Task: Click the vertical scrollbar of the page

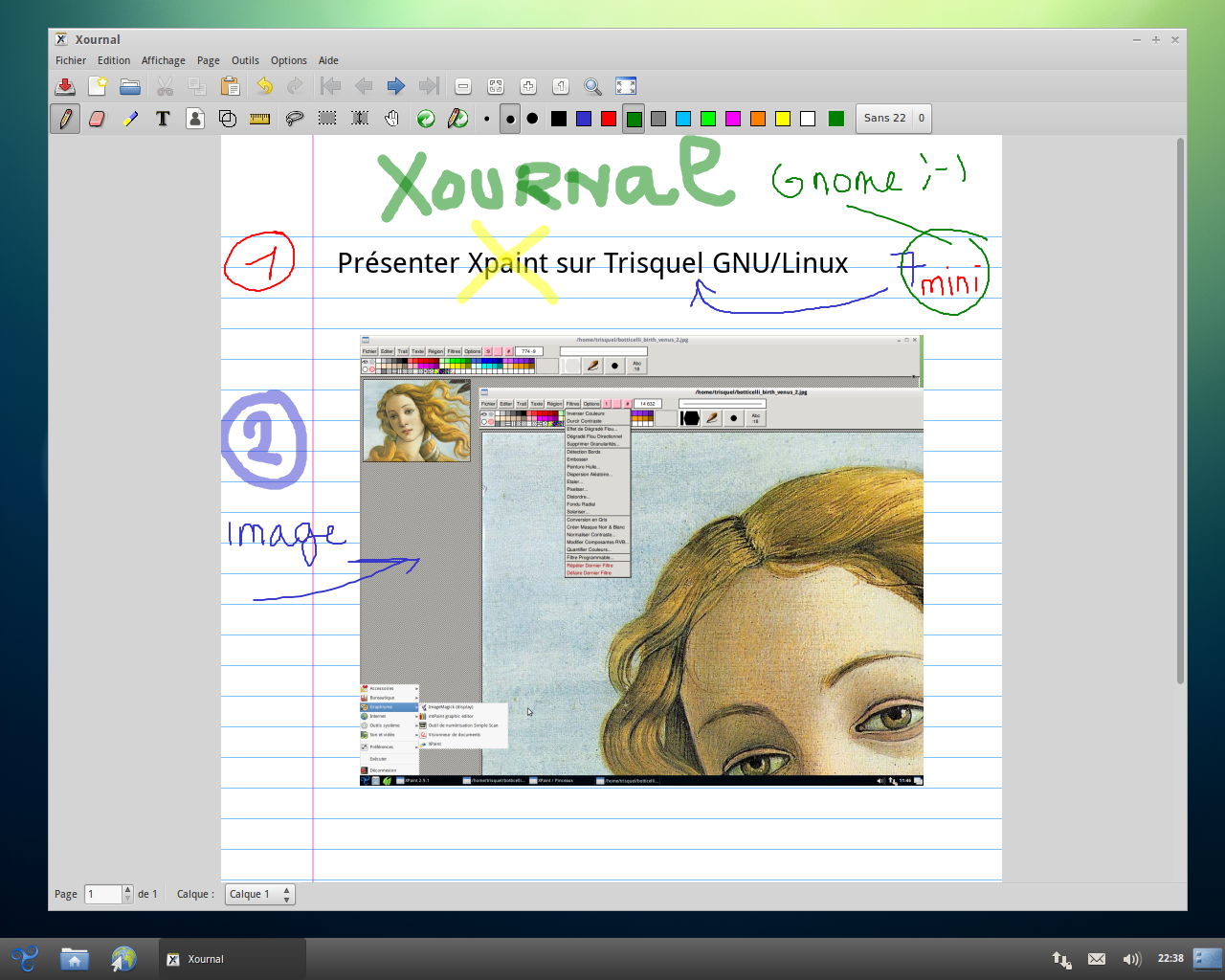Action: coord(1181,412)
